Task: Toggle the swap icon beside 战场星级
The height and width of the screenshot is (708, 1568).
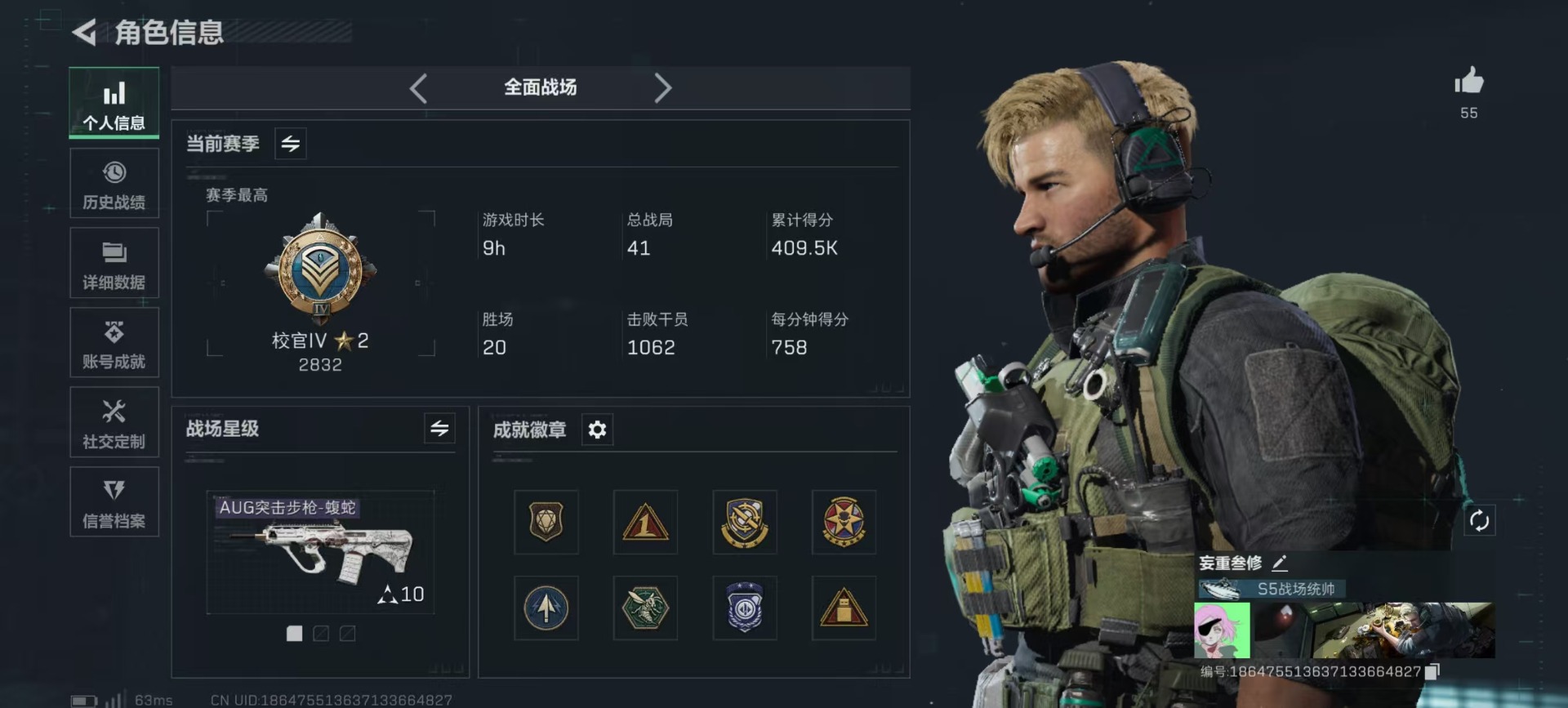Action: point(439,428)
